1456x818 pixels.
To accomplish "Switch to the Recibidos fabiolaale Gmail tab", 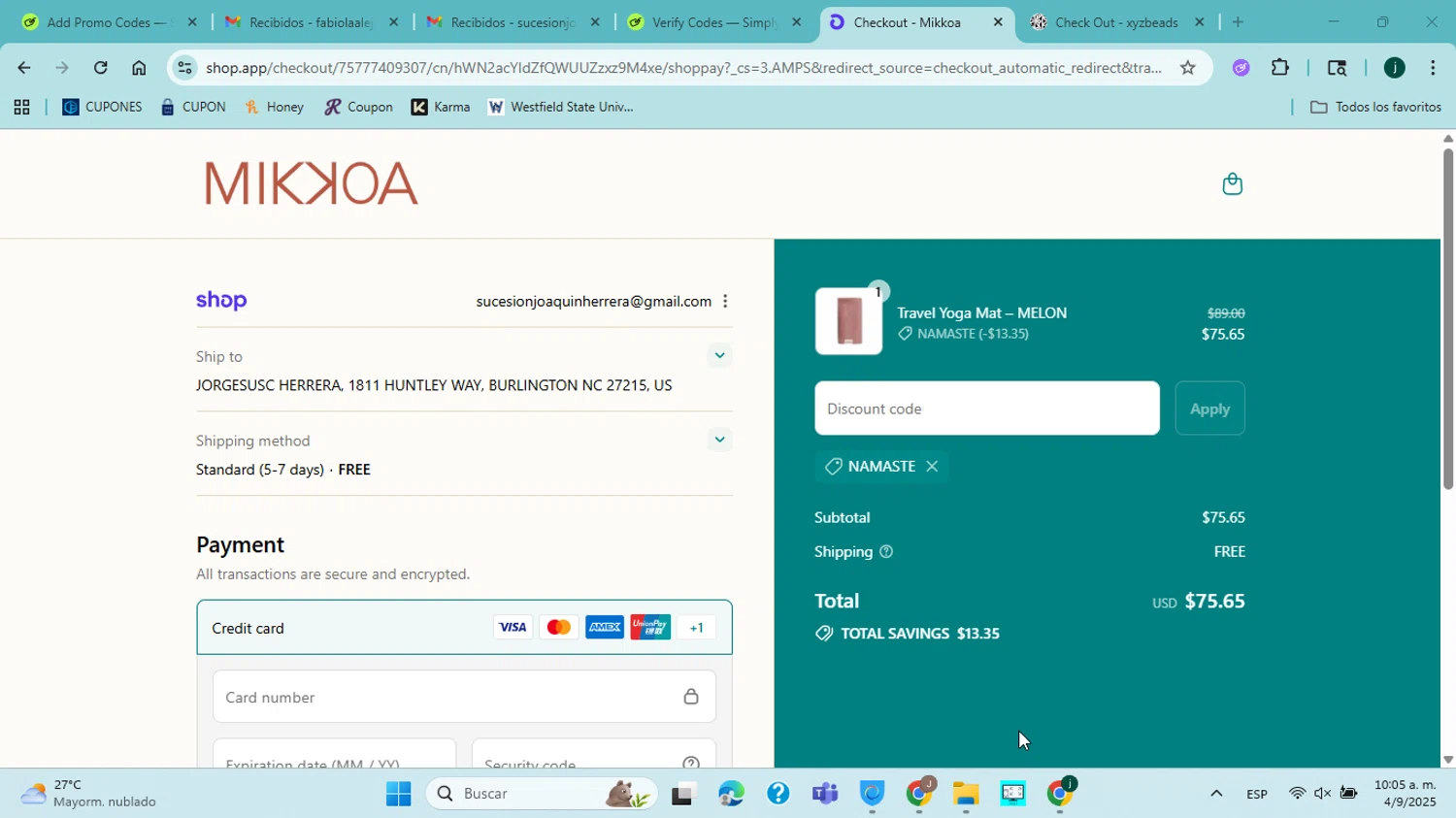I will pyautogui.click(x=309, y=22).
